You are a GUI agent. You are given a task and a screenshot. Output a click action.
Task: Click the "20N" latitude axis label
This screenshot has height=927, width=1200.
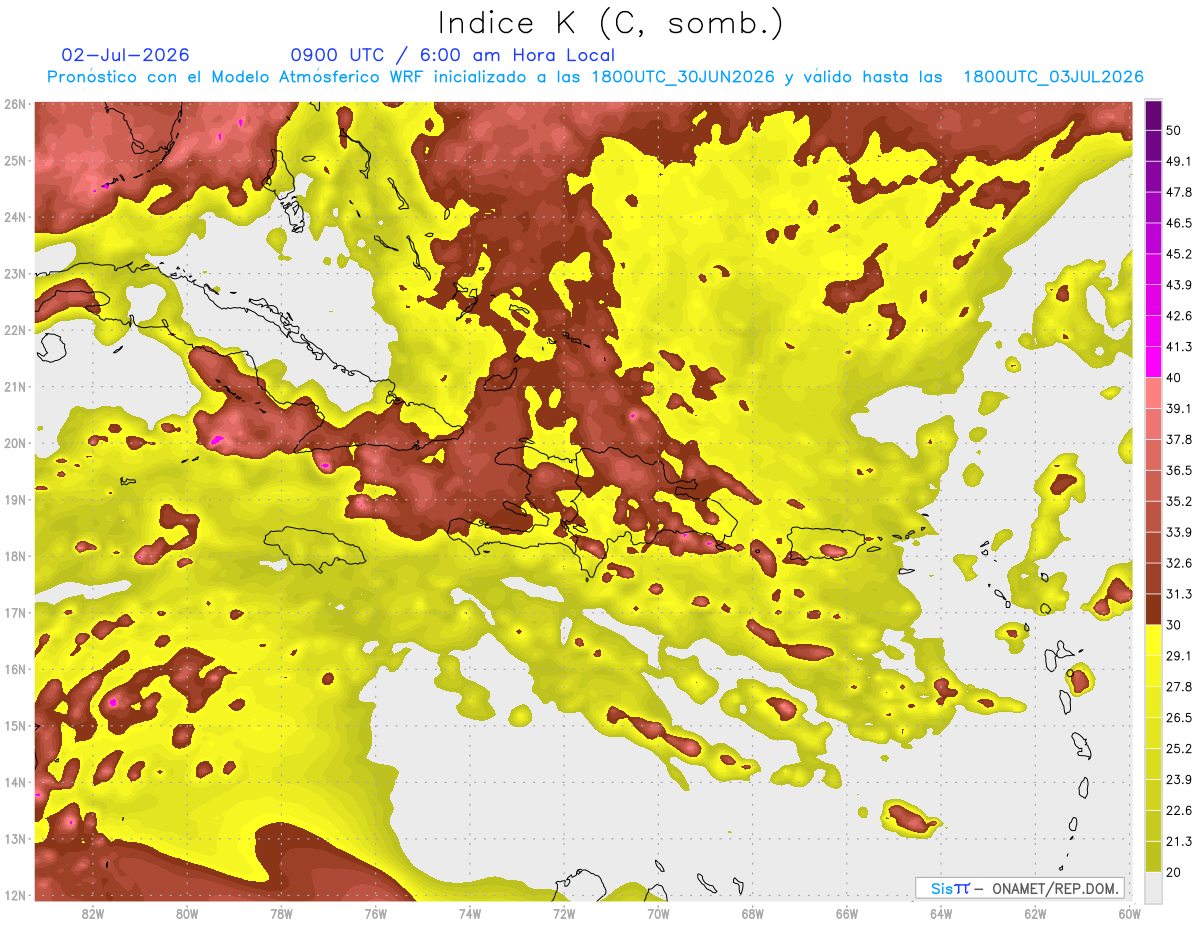15,443
